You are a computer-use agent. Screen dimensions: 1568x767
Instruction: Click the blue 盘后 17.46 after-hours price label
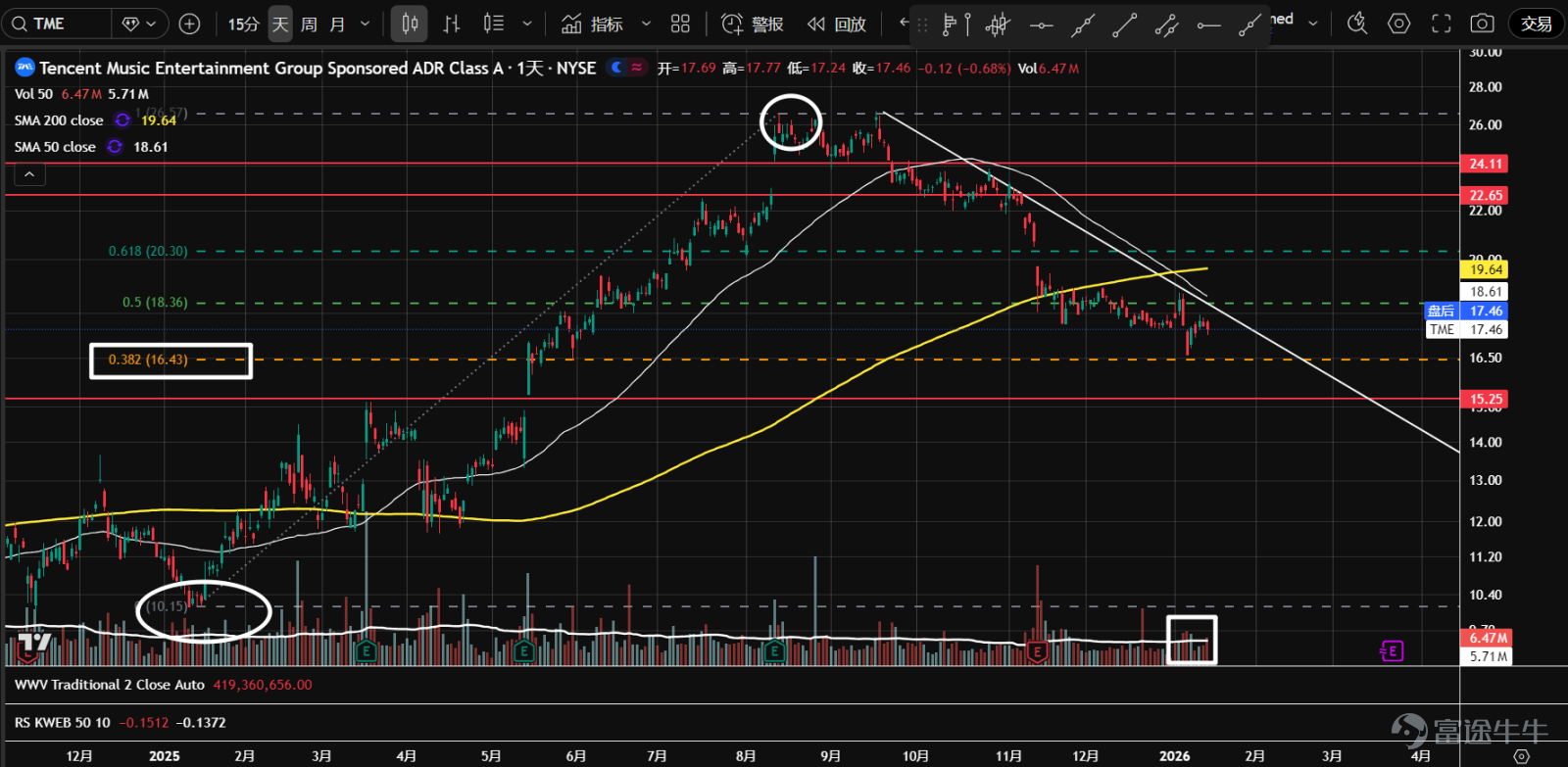pos(1466,311)
